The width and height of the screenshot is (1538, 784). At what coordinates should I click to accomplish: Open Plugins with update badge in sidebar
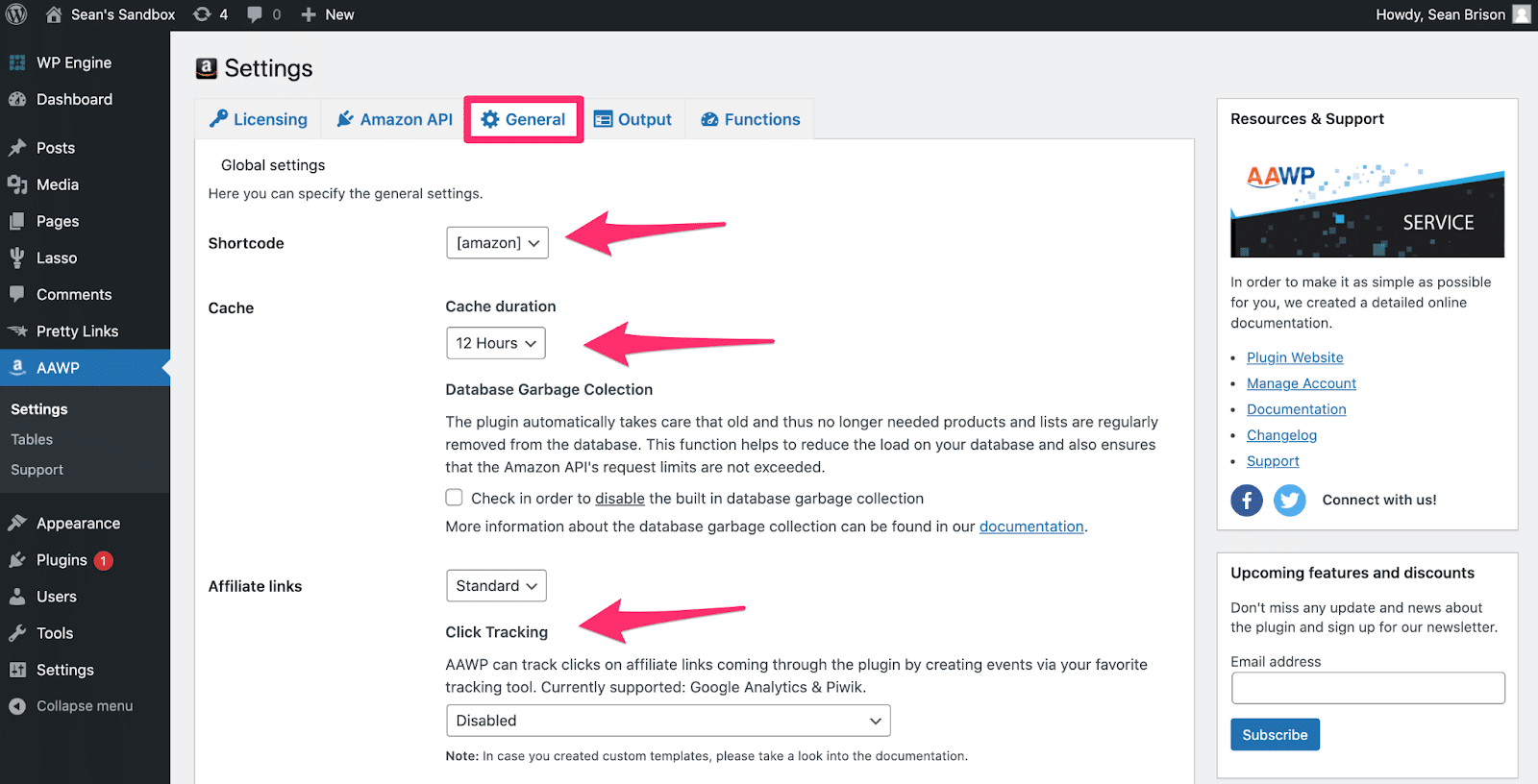pyautogui.click(x=62, y=560)
